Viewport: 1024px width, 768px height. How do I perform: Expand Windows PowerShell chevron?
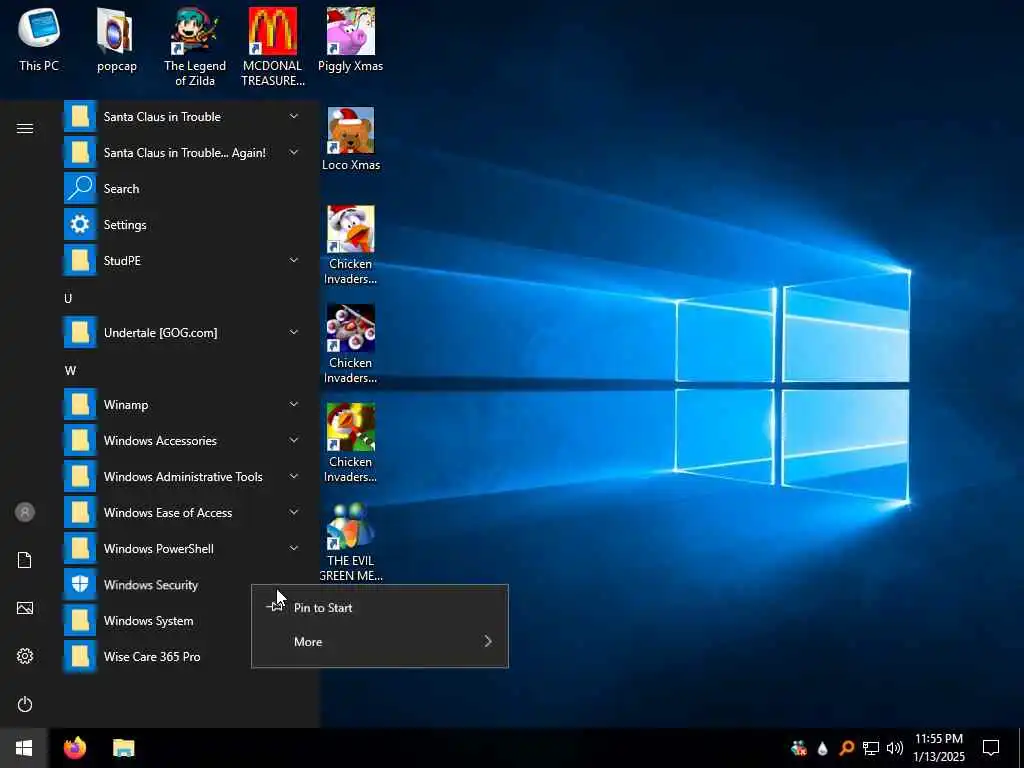click(x=294, y=548)
